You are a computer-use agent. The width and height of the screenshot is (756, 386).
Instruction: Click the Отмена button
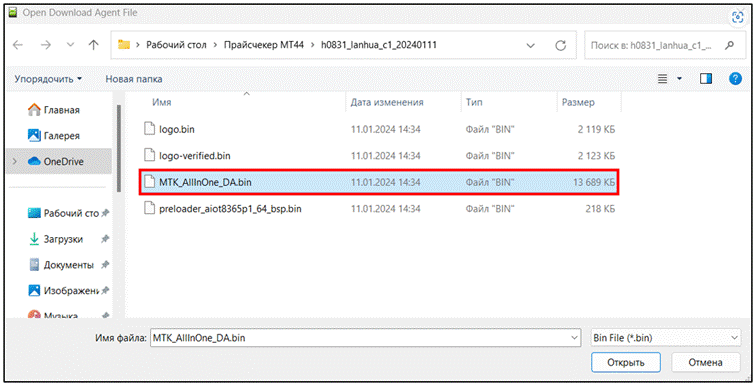(705, 362)
